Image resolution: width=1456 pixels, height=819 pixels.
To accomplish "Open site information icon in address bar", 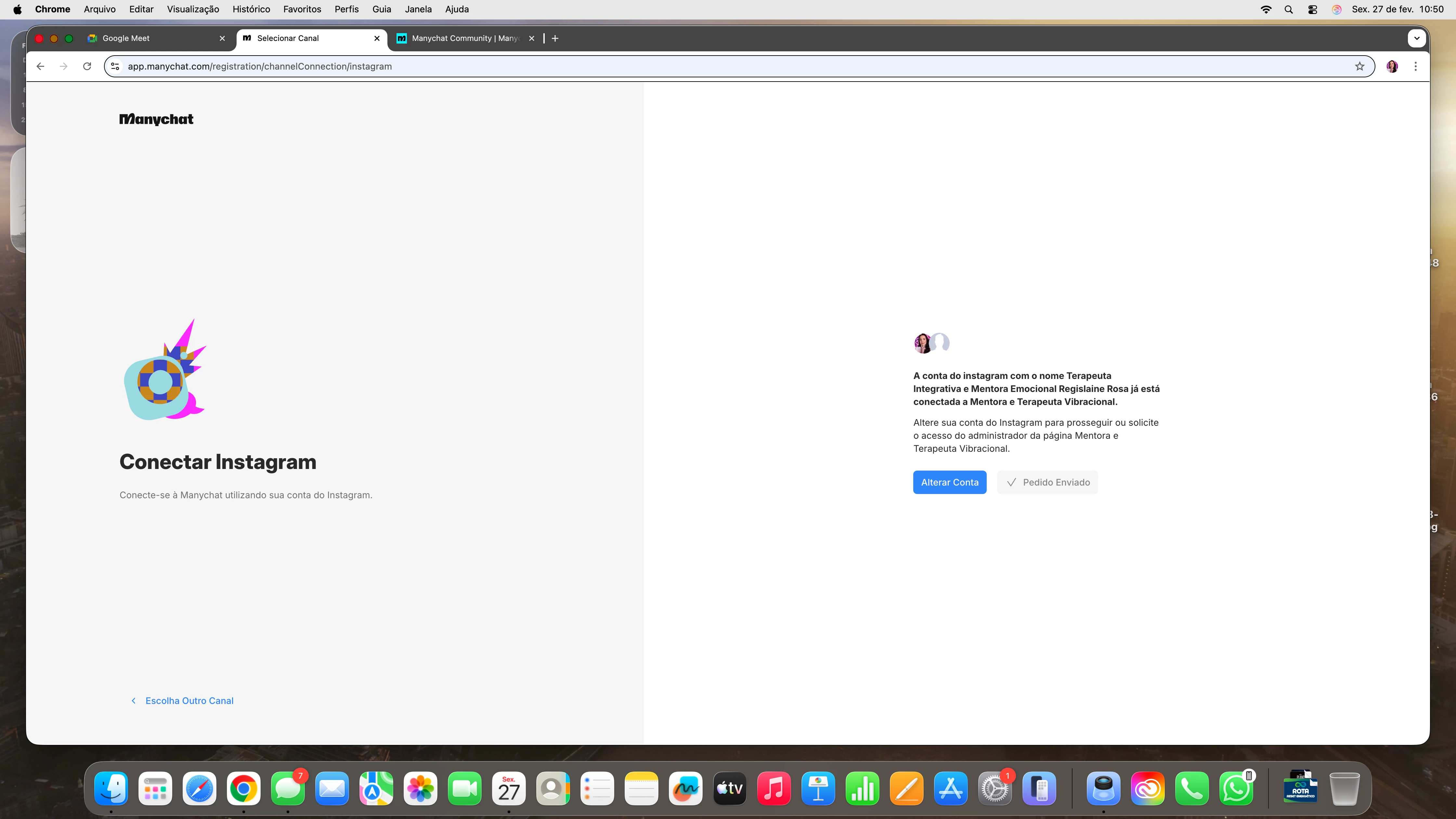I will click(x=115, y=66).
